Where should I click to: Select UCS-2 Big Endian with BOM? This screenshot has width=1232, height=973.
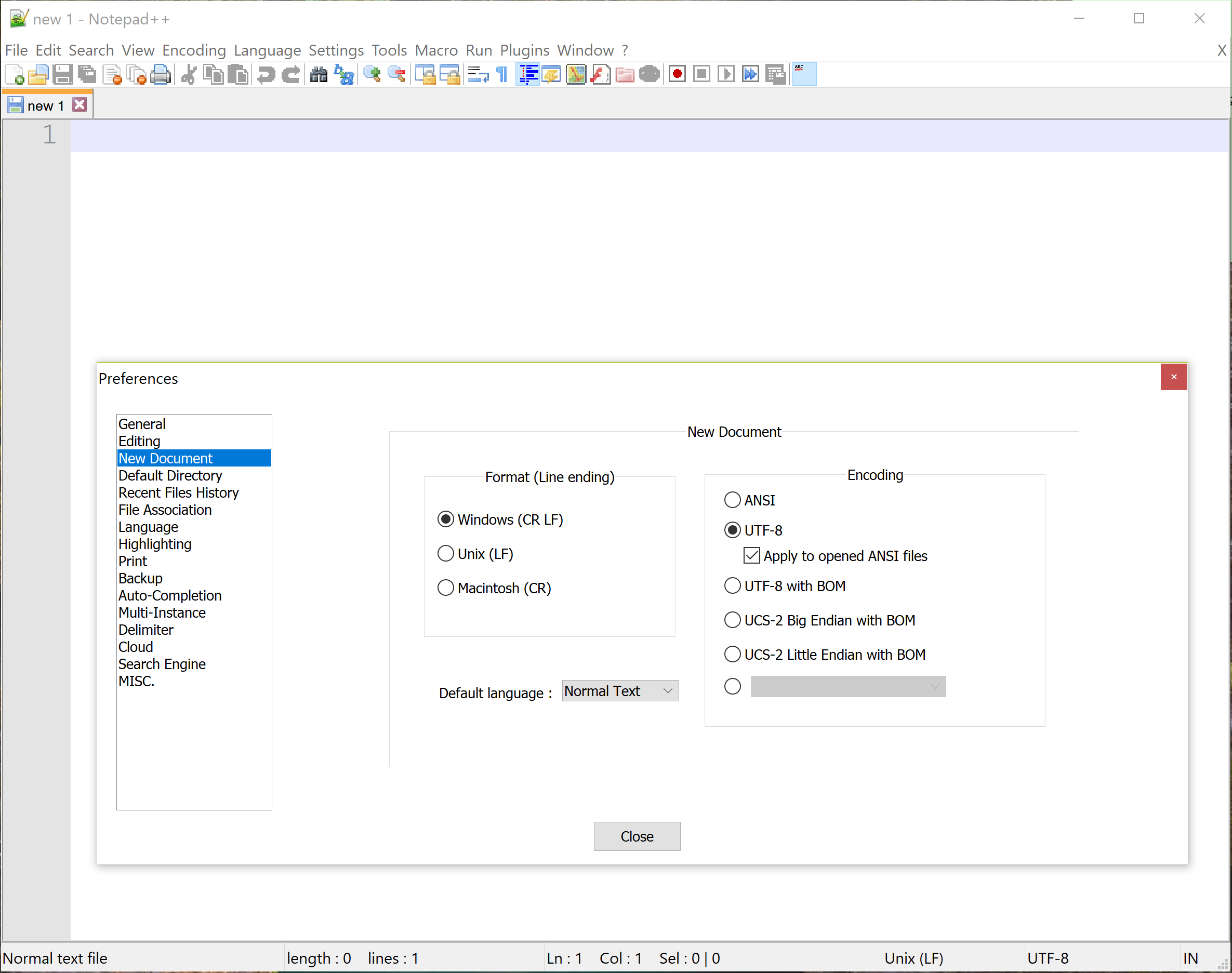(x=819, y=620)
